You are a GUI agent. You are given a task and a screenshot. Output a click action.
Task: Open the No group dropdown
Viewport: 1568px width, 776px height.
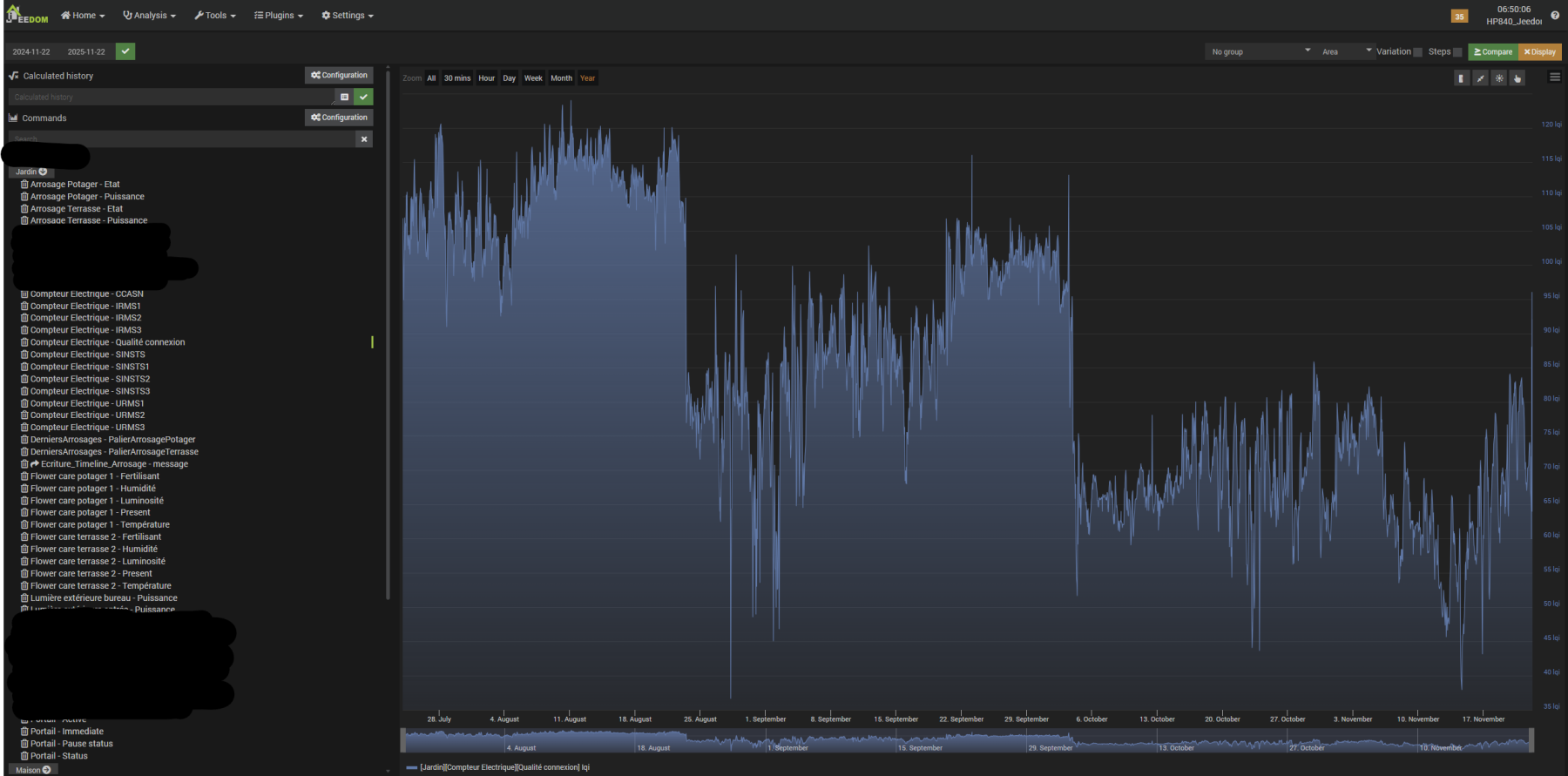coord(1260,52)
